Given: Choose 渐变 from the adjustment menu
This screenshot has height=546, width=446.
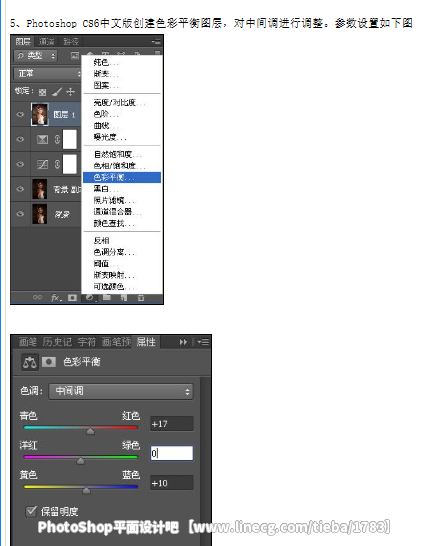Looking at the screenshot, I should (122, 74).
